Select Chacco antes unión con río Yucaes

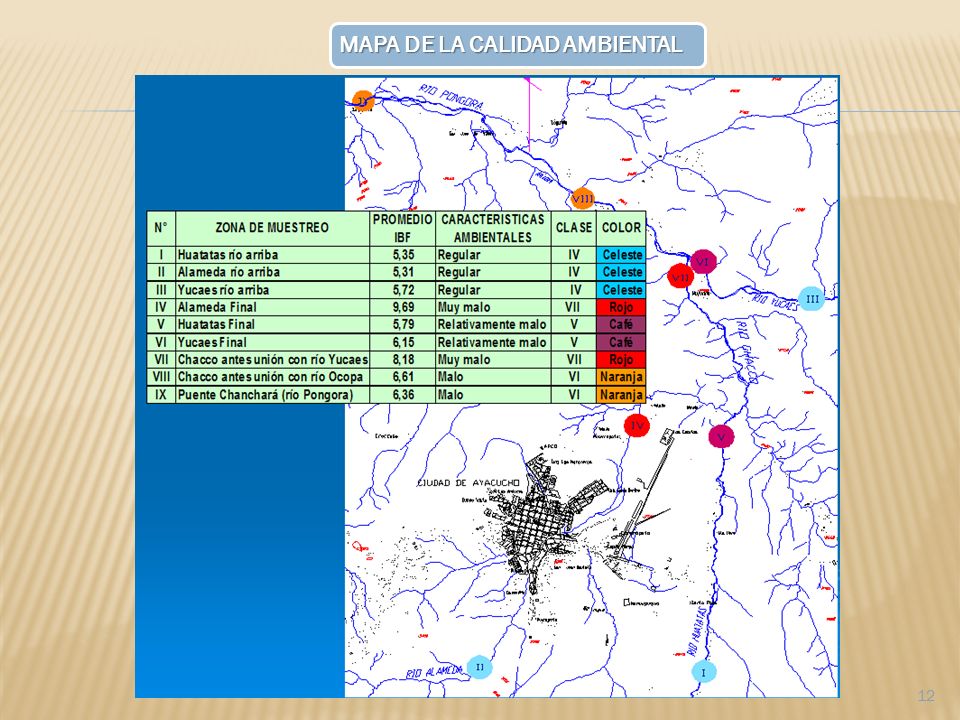[272, 359]
